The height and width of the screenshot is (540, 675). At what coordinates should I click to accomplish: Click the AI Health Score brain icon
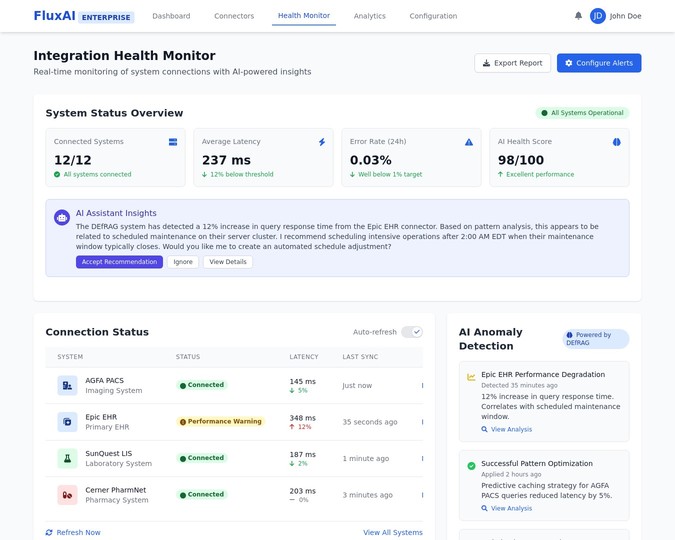616,142
